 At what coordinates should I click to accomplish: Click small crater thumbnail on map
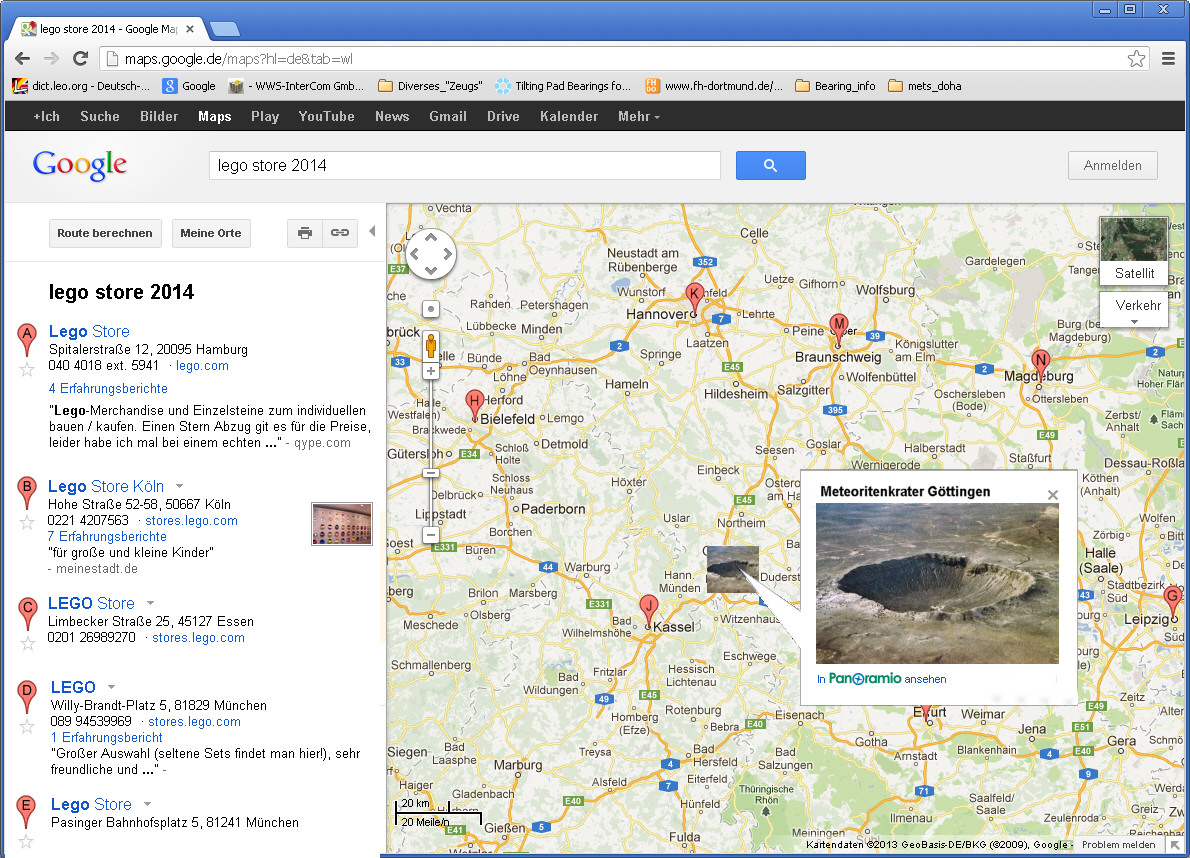pos(732,569)
